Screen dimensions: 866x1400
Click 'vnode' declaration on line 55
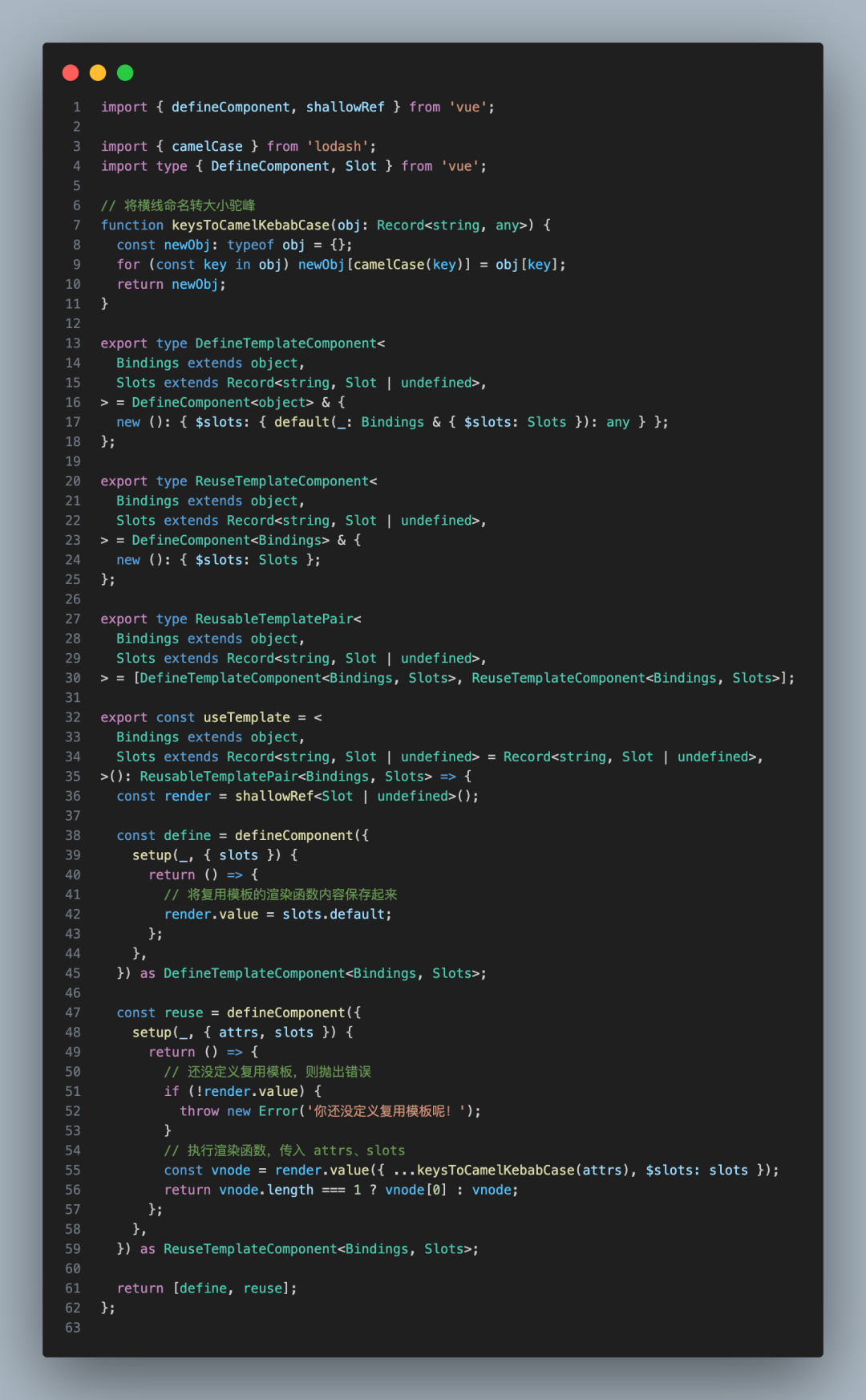(230, 1171)
